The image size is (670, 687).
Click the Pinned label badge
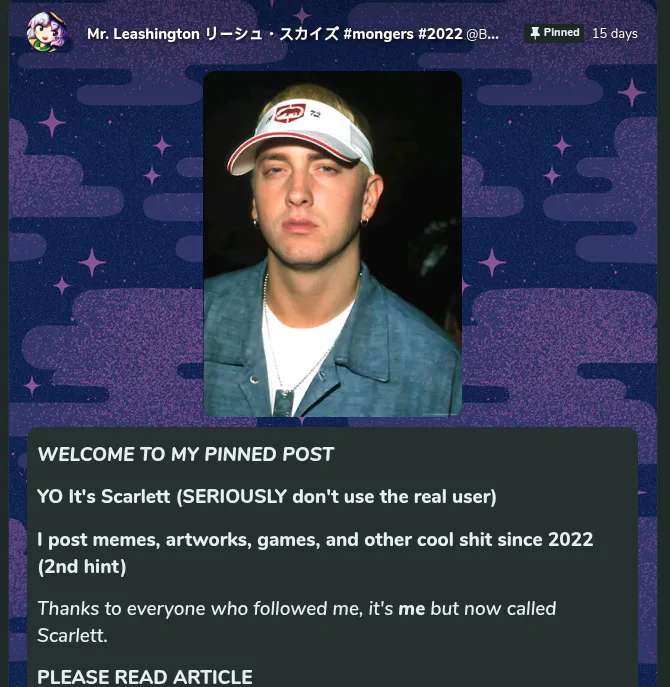[x=554, y=33]
